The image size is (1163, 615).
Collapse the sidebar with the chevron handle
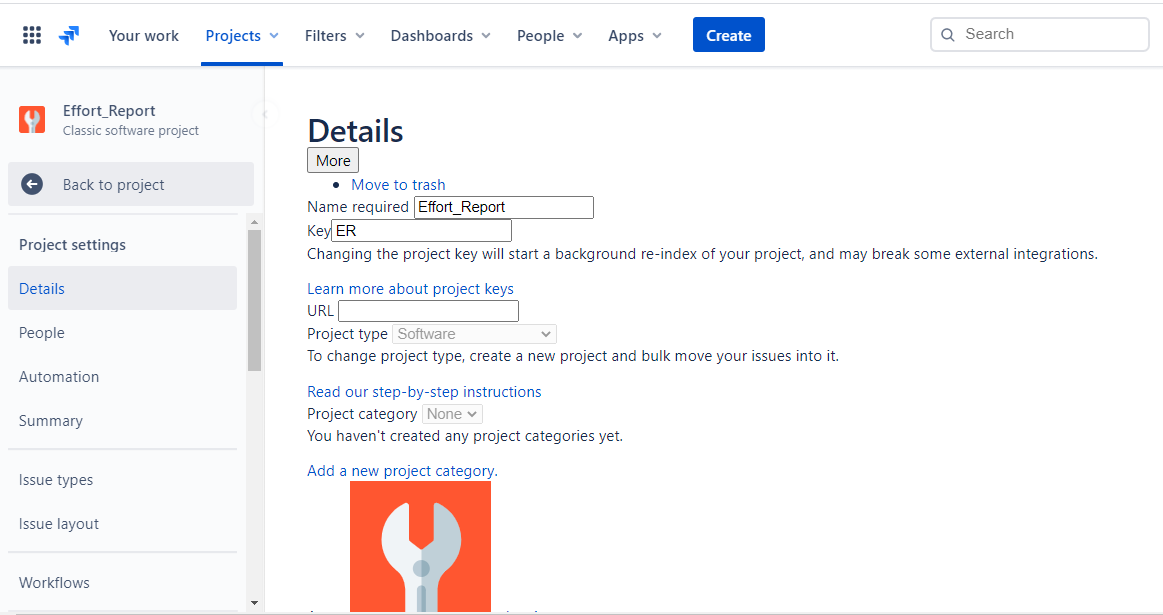(x=265, y=114)
